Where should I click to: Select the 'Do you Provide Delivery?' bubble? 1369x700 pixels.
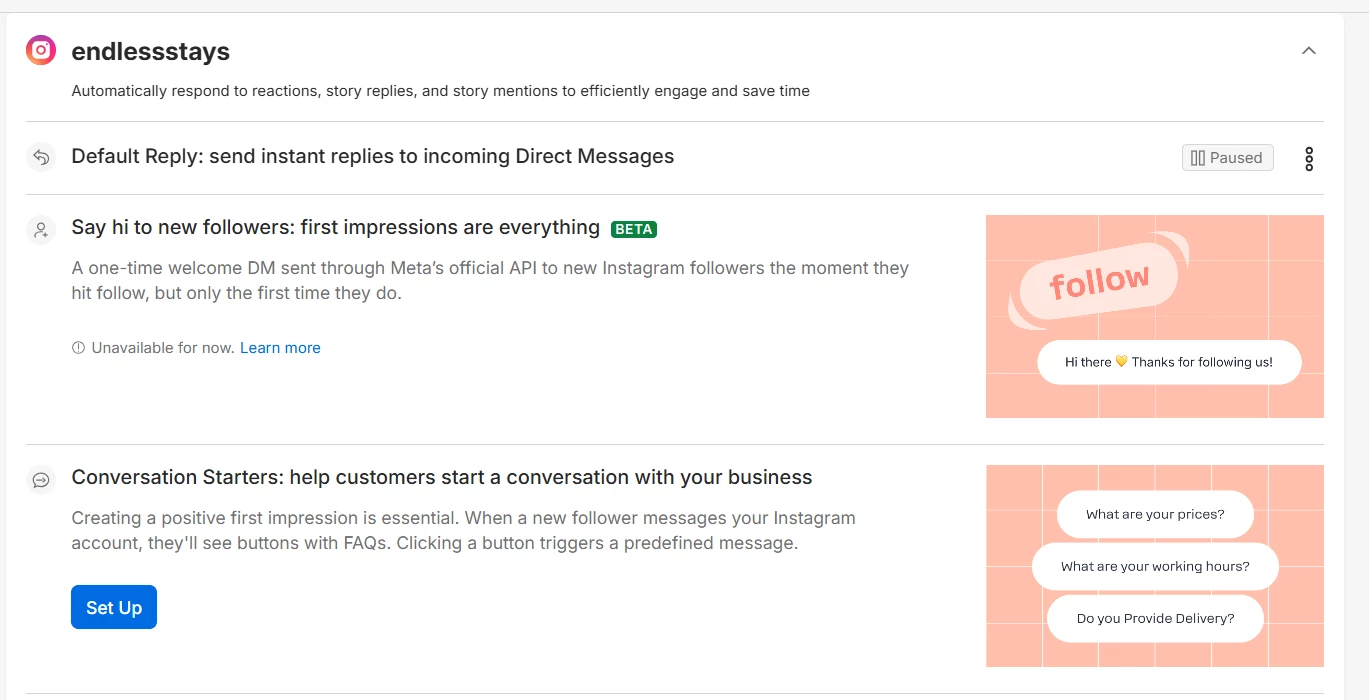(1155, 618)
